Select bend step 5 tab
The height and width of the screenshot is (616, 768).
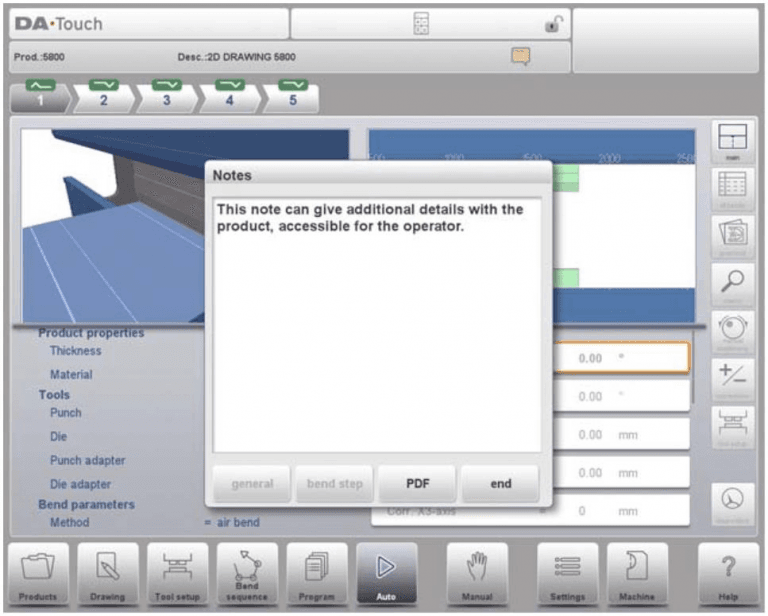(293, 97)
